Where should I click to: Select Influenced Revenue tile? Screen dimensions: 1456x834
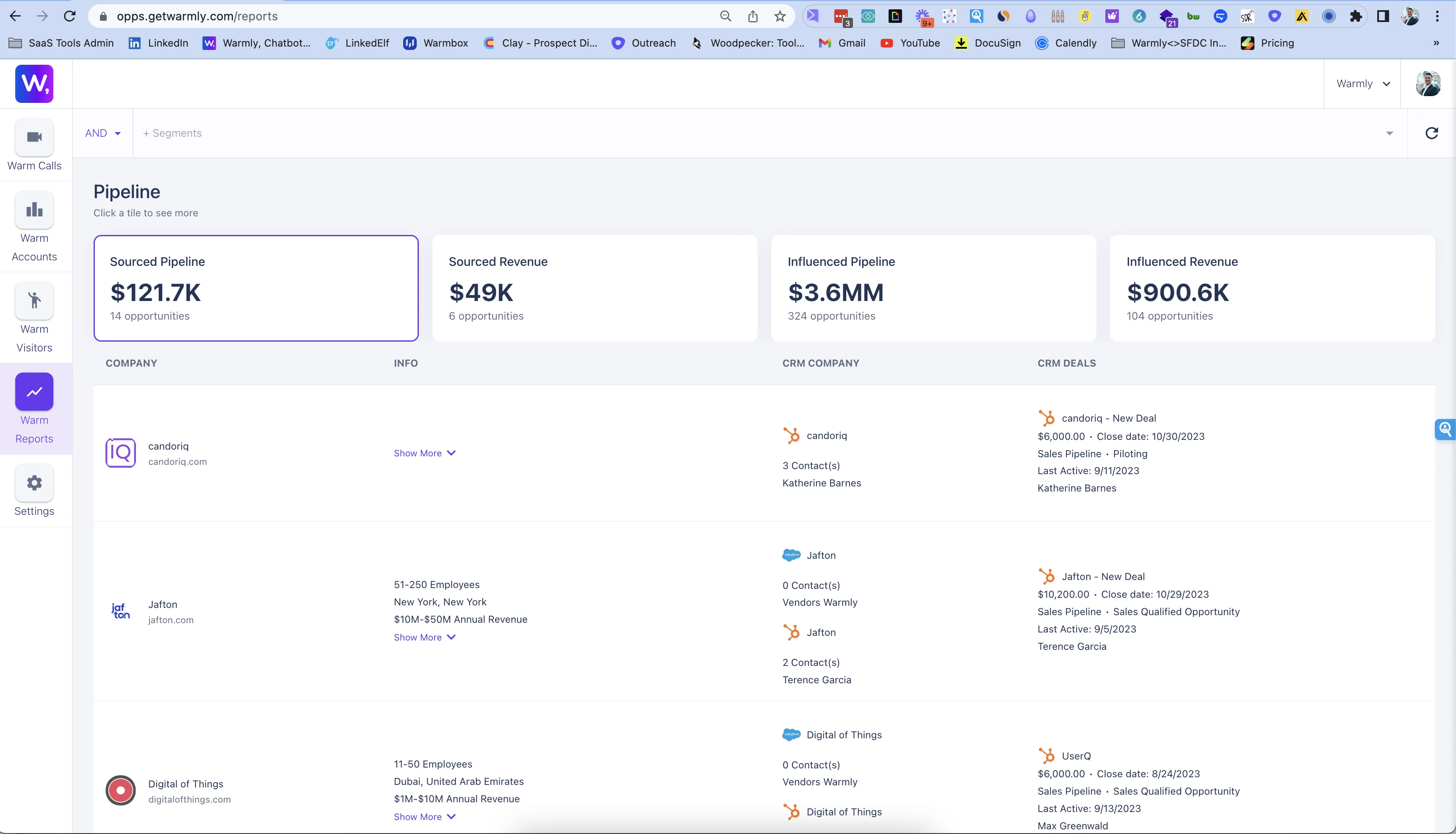tap(1272, 288)
